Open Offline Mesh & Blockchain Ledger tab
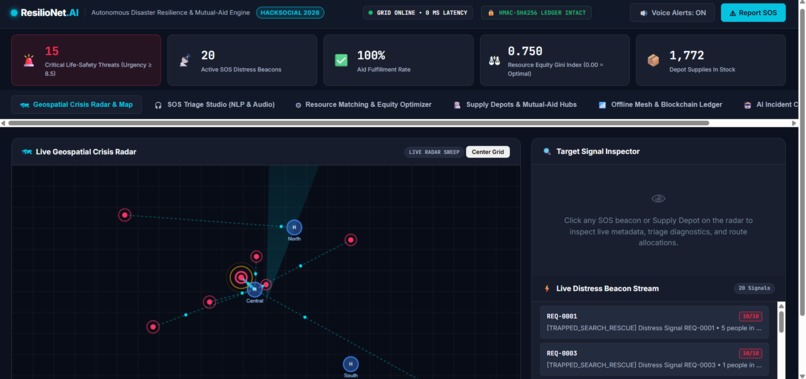Screen dimensions: 806x379 click(661, 105)
